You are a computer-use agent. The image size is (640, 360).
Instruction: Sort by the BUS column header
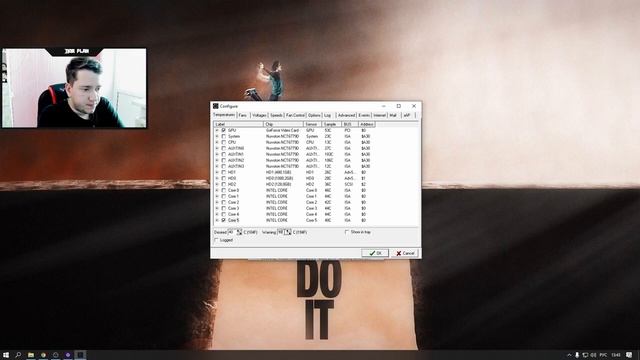350,124
